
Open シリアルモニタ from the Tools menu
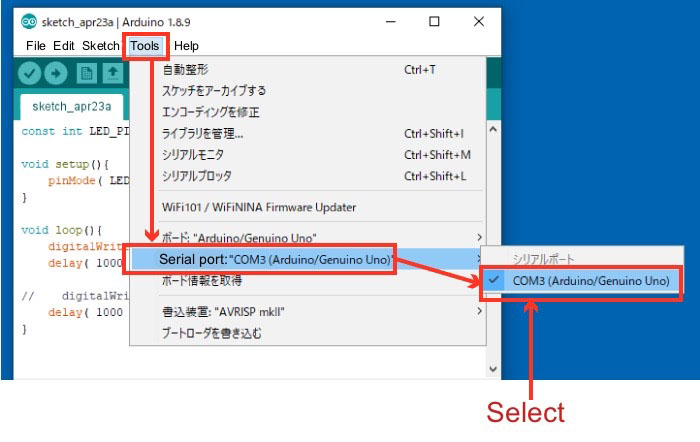pyautogui.click(x=308, y=155)
